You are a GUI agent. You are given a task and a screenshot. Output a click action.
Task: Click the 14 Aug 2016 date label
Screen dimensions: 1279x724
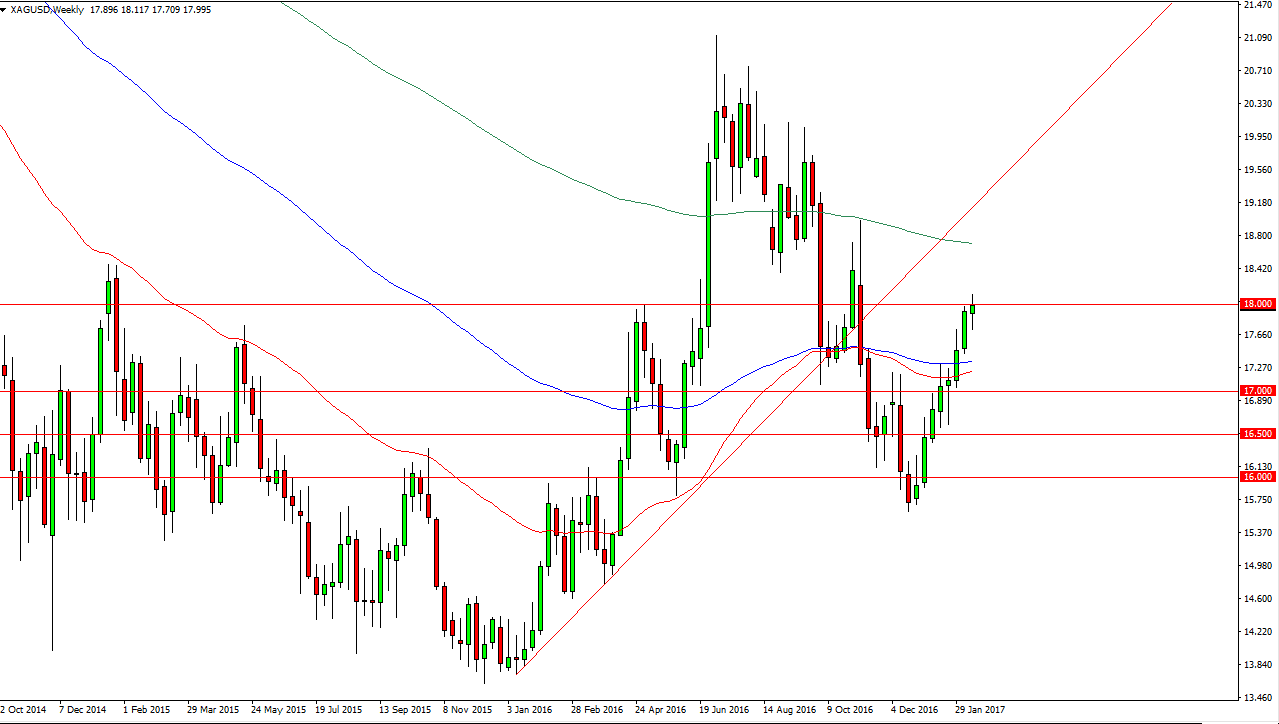pos(788,709)
